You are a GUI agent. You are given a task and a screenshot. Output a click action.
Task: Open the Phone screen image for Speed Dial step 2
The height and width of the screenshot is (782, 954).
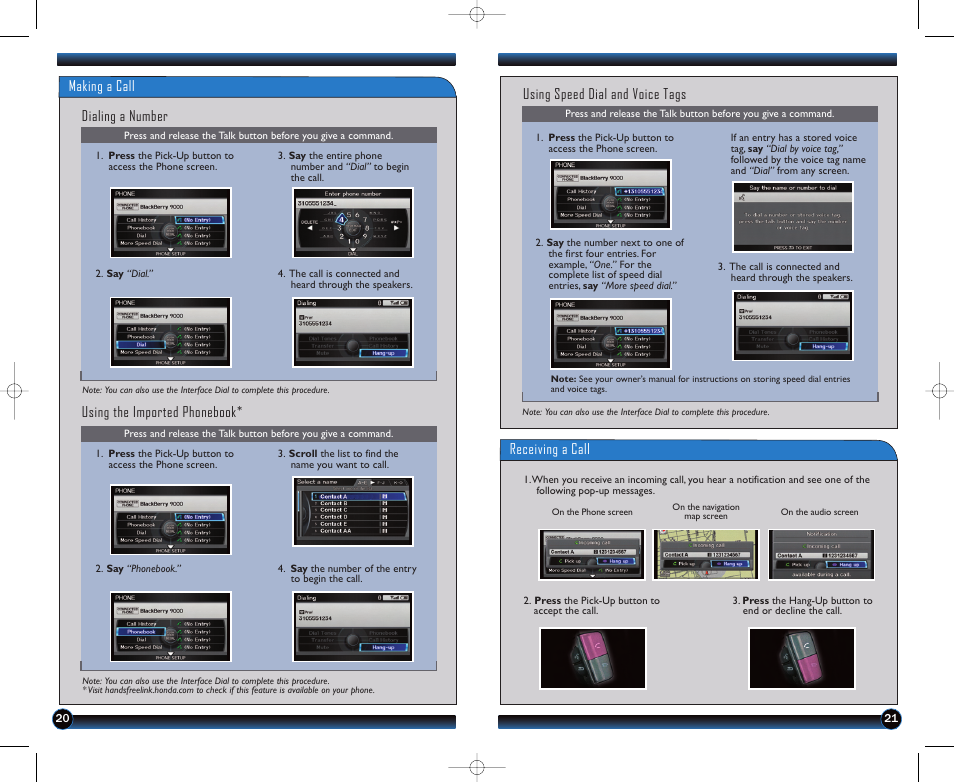pos(611,334)
